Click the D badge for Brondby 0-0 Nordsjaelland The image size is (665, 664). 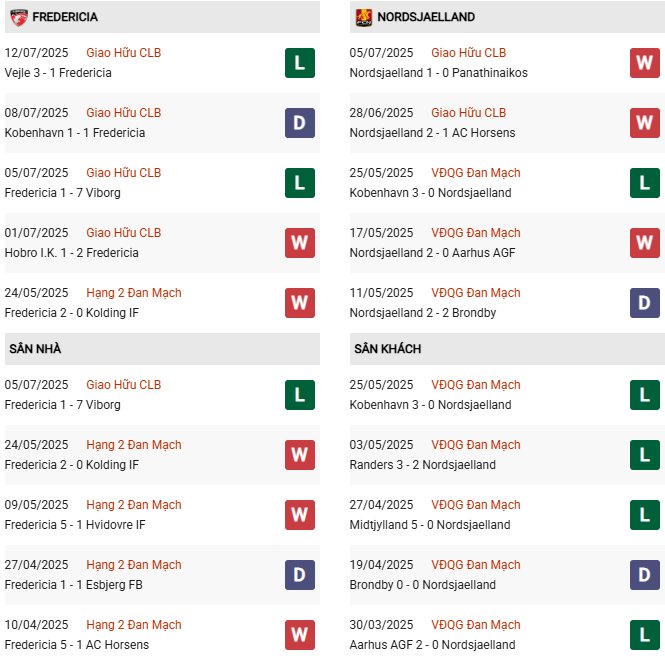click(644, 575)
